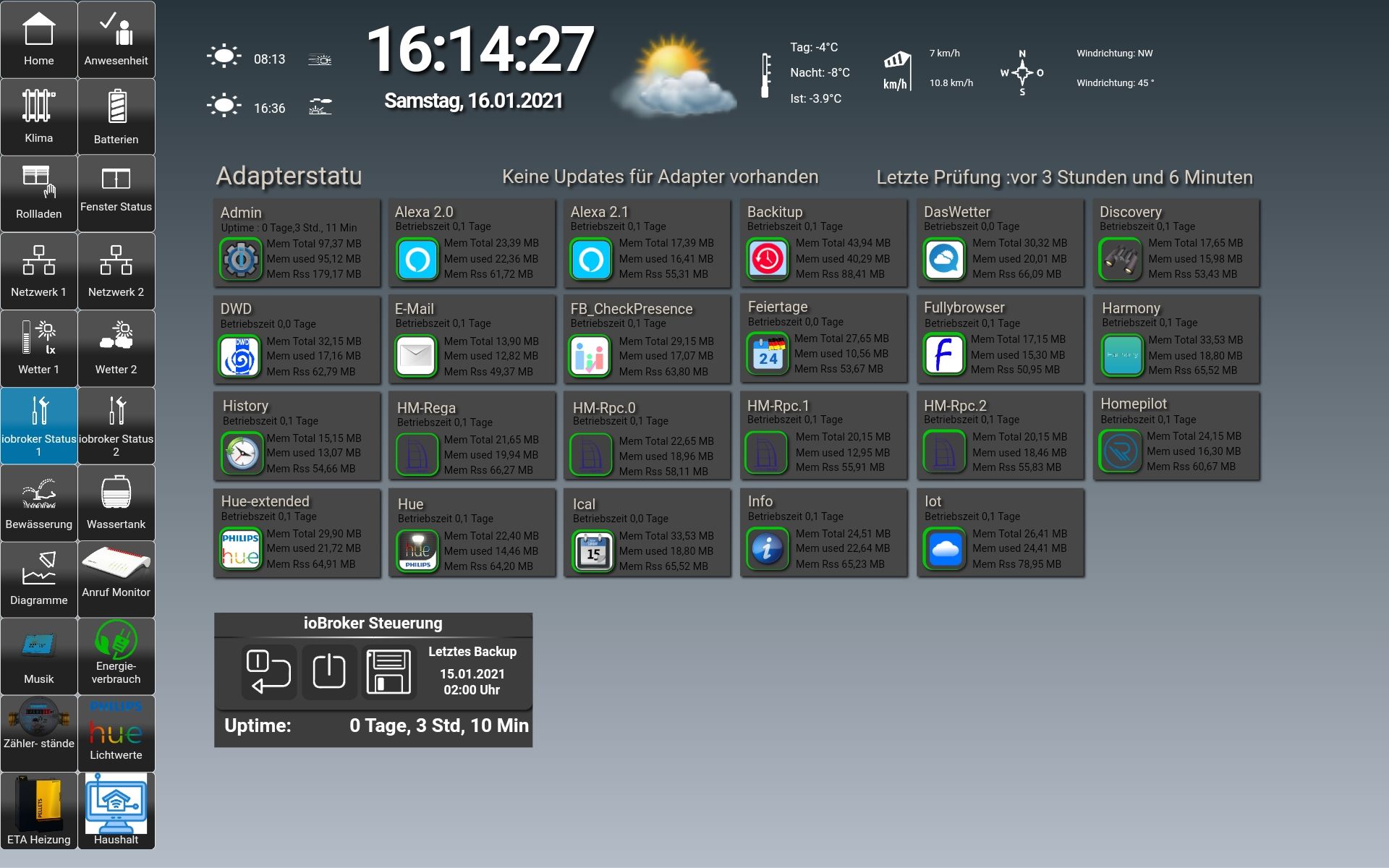The height and width of the screenshot is (868, 1389).
Task: Open the Energieverbrauch tile
Action: 116,657
